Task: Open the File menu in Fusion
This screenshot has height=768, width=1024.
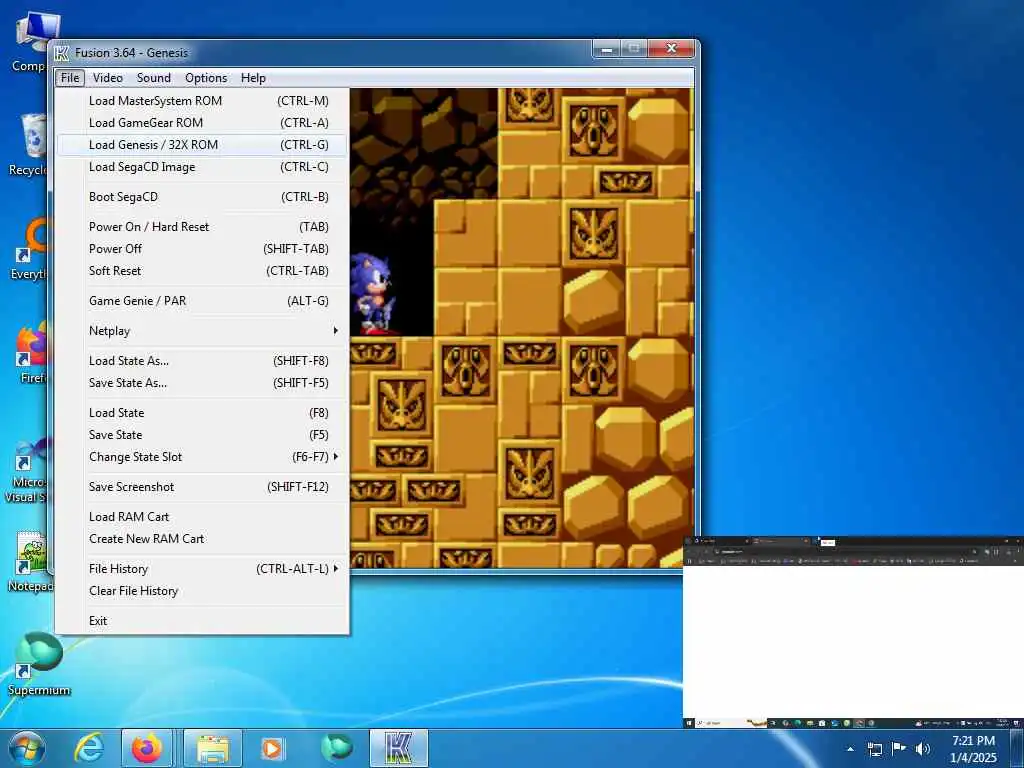Action: click(x=70, y=78)
